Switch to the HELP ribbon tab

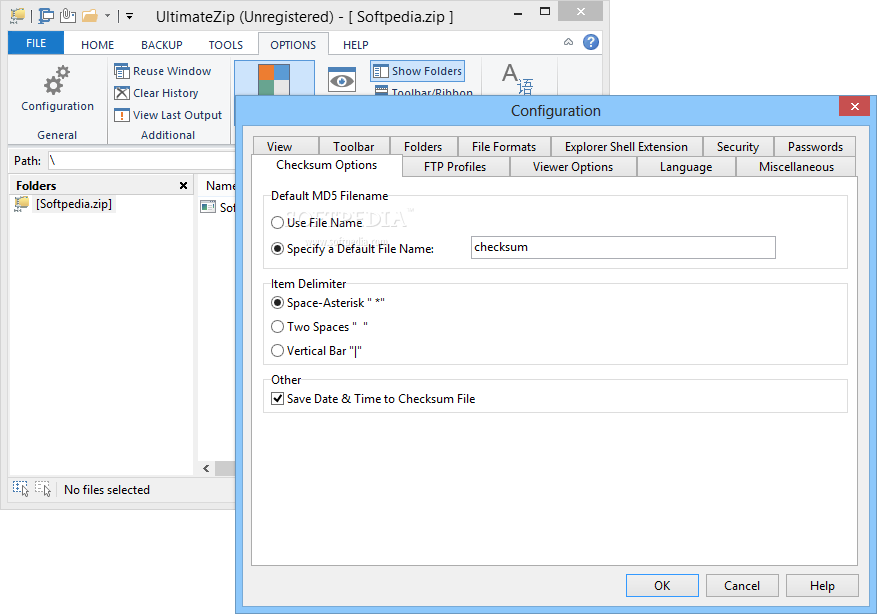tap(356, 45)
